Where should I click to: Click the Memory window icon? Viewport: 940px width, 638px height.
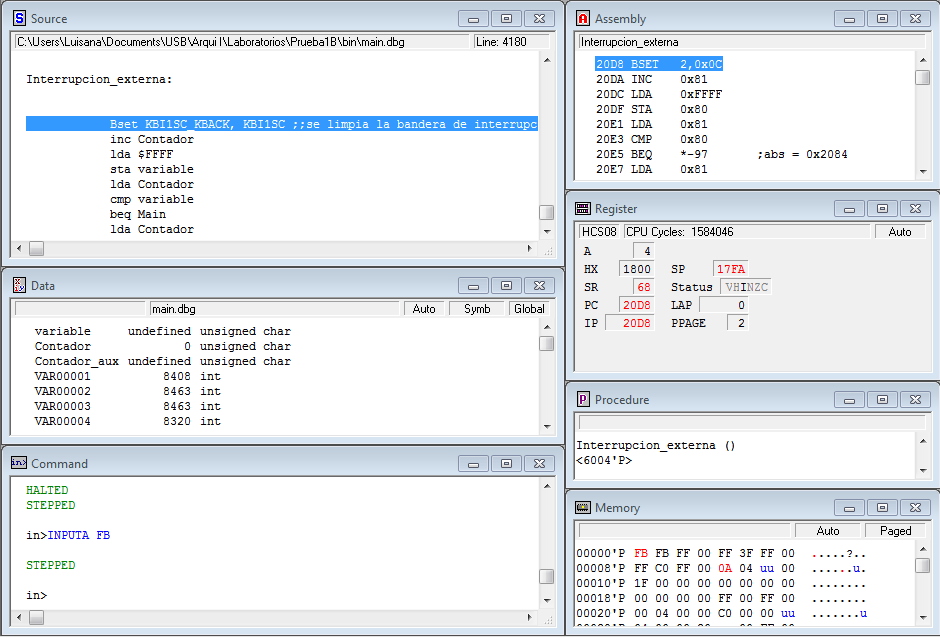pos(583,508)
